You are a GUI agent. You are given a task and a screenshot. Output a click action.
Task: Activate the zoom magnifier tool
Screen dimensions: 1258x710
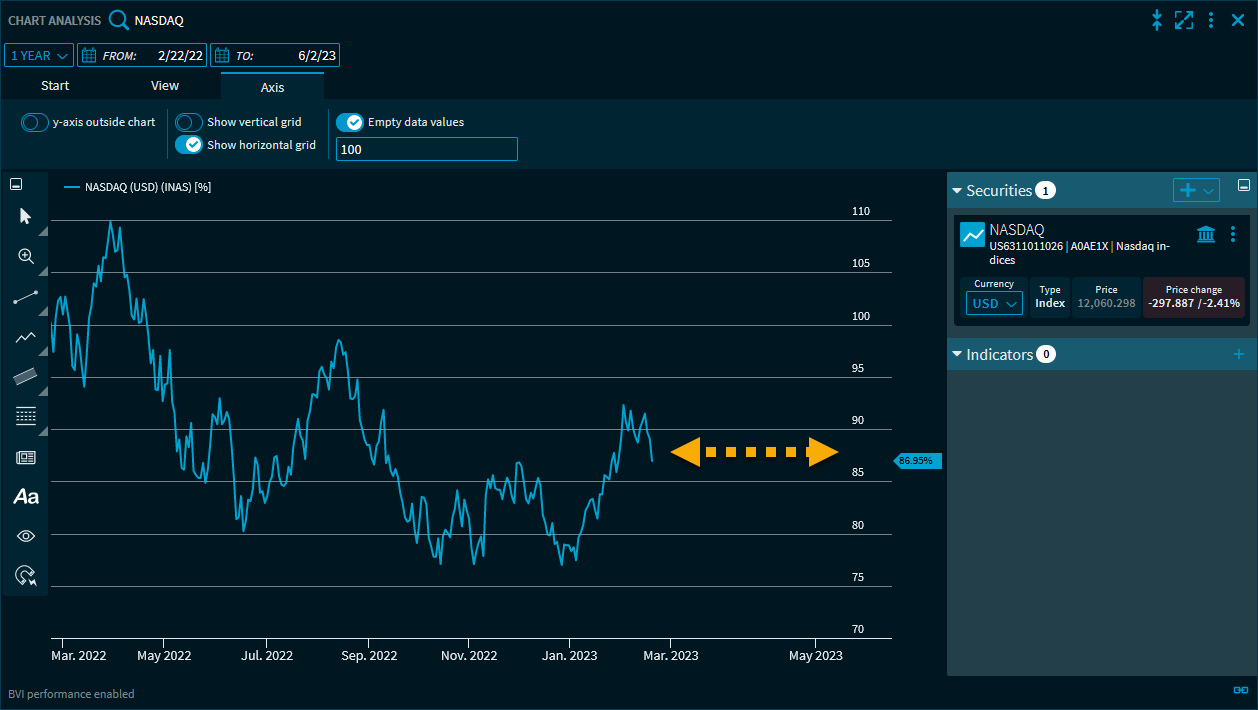click(25, 256)
